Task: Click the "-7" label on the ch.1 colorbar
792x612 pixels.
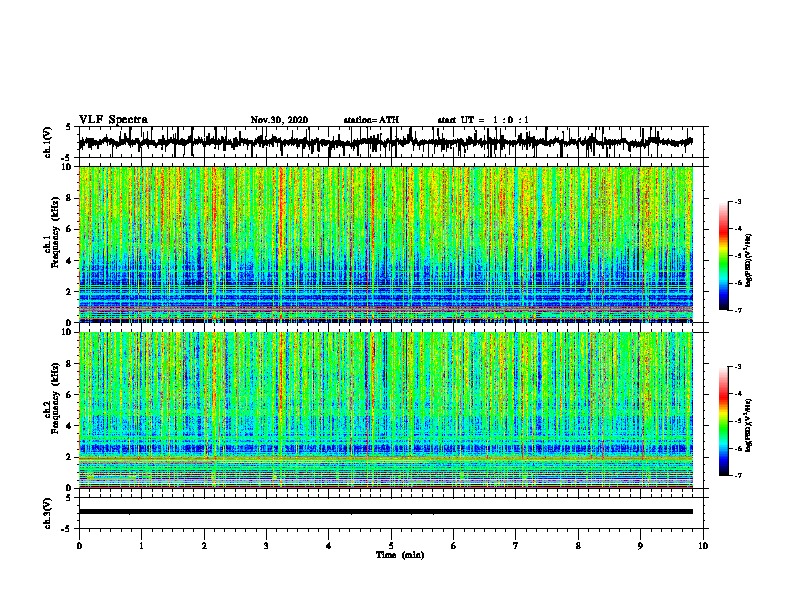Action: click(x=738, y=310)
